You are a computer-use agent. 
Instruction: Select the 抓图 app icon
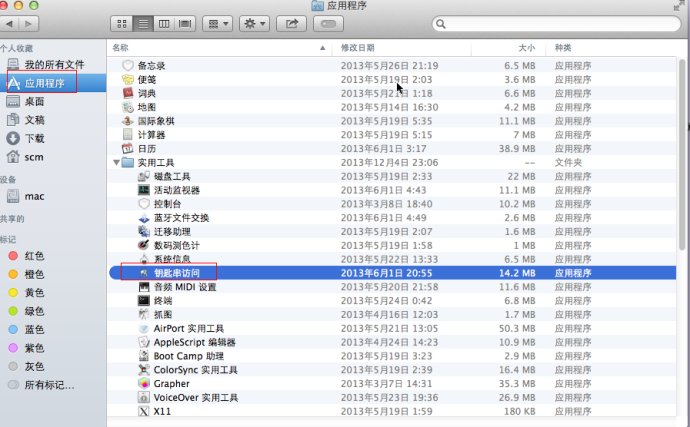coord(144,314)
